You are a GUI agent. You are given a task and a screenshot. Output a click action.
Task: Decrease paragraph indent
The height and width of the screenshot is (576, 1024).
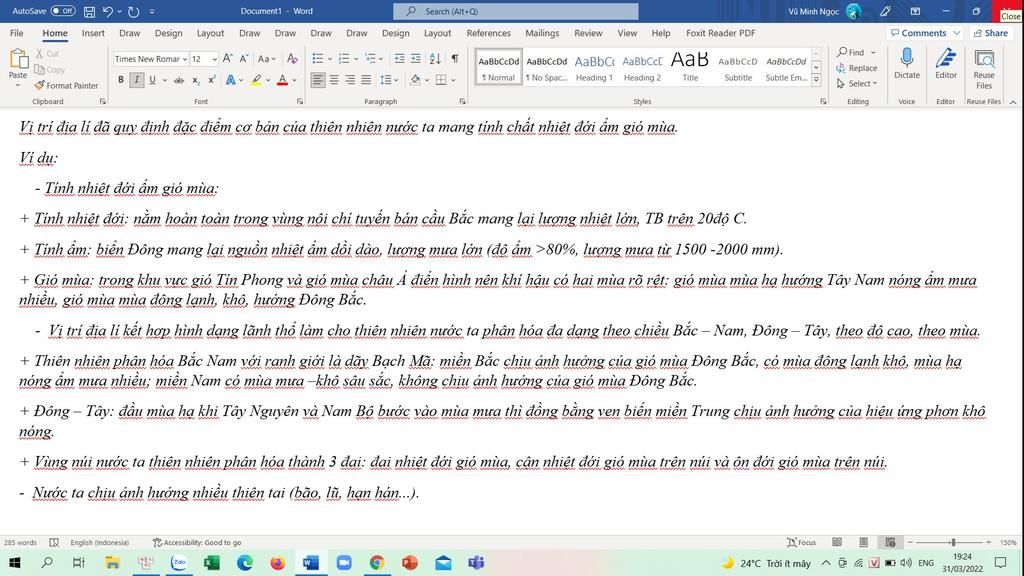tap(399, 59)
